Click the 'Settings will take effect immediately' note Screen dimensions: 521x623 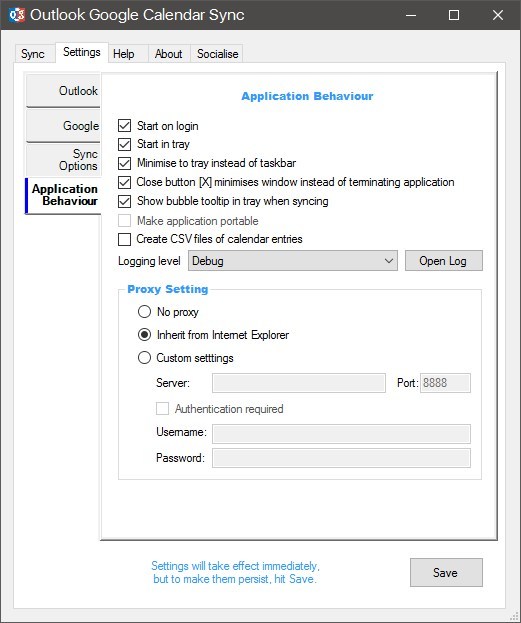tap(235, 572)
